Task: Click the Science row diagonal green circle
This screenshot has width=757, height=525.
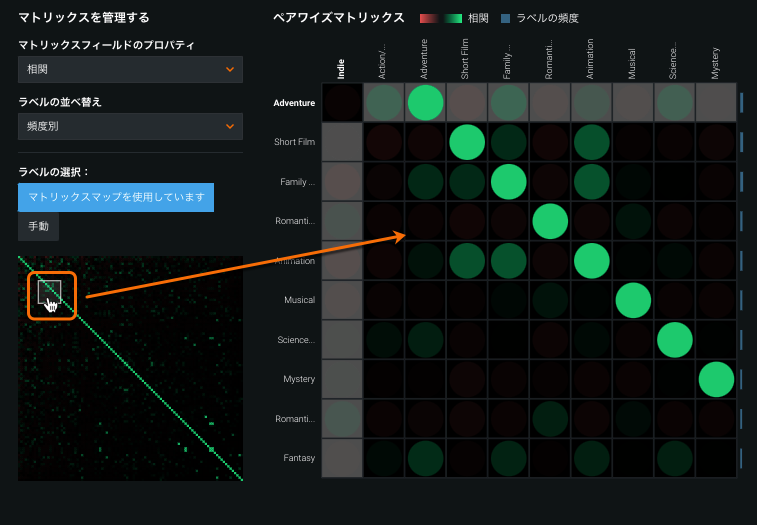Action: pyautogui.click(x=674, y=339)
